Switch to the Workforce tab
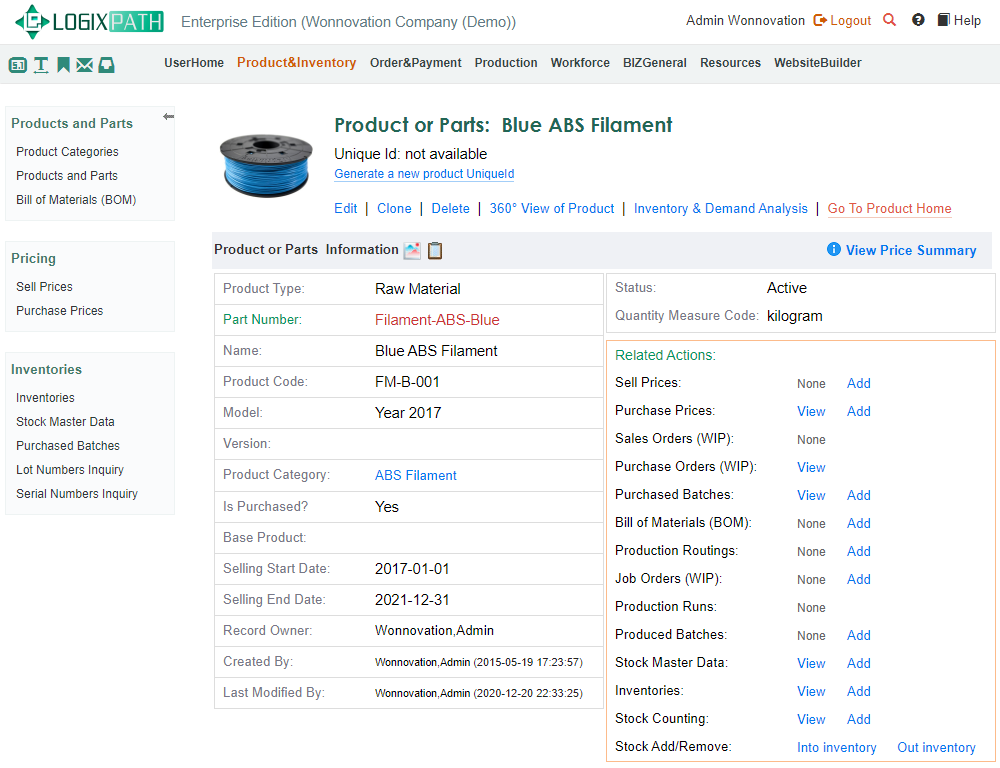This screenshot has height=768, width=1000. point(580,62)
